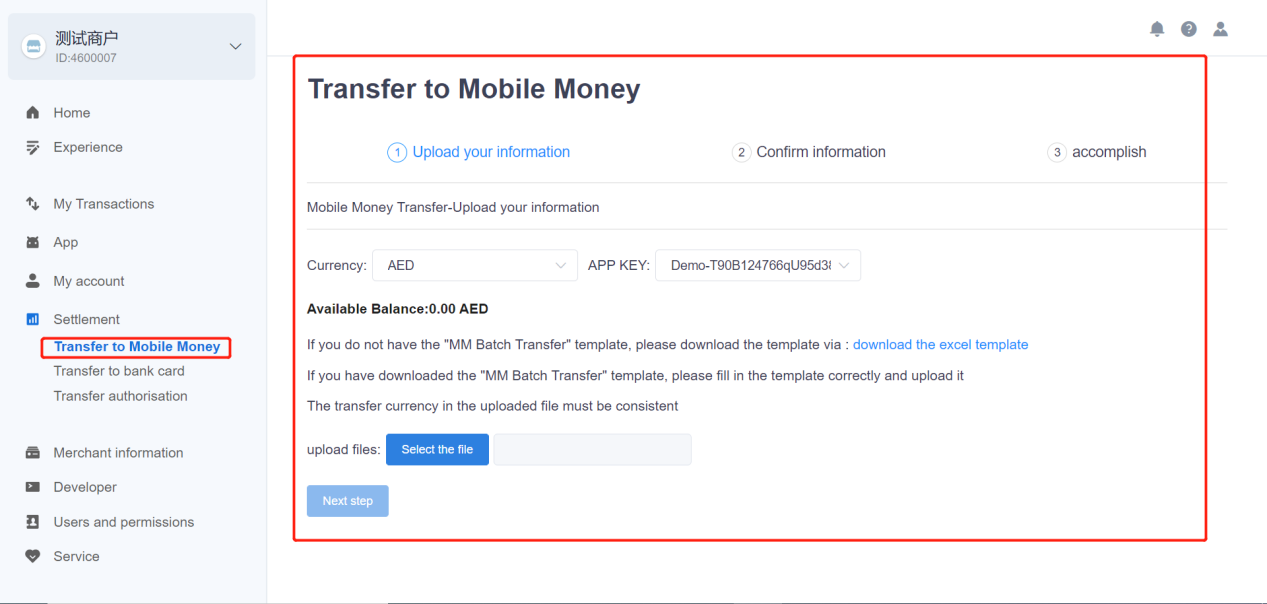Open Experience menu item

[88, 147]
